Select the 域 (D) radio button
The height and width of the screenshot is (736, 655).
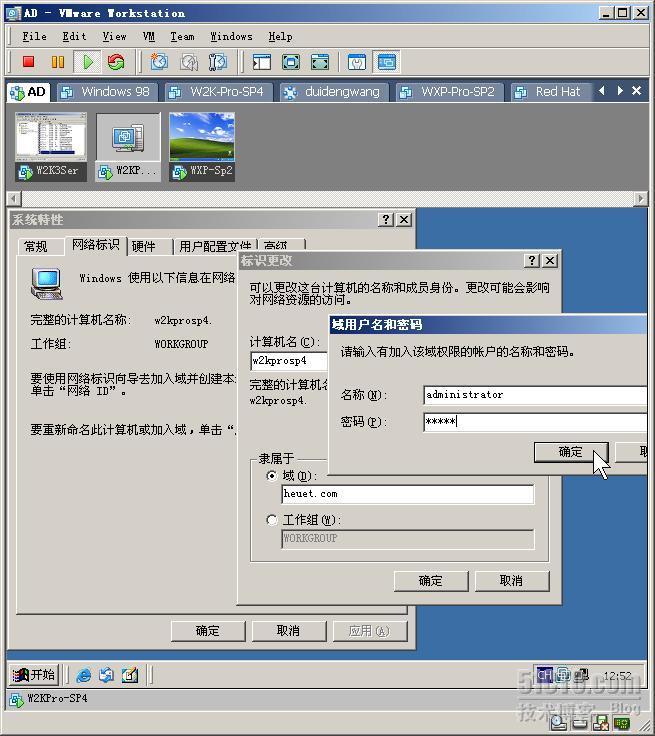271,475
